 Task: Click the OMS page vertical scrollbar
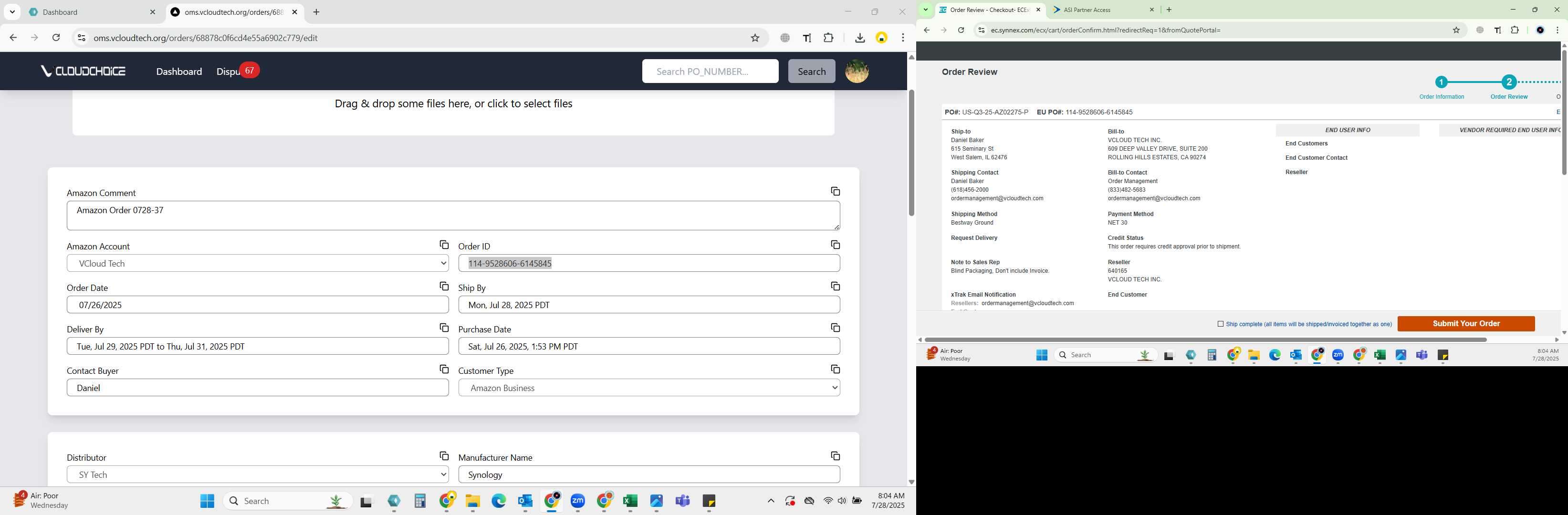tap(911, 153)
